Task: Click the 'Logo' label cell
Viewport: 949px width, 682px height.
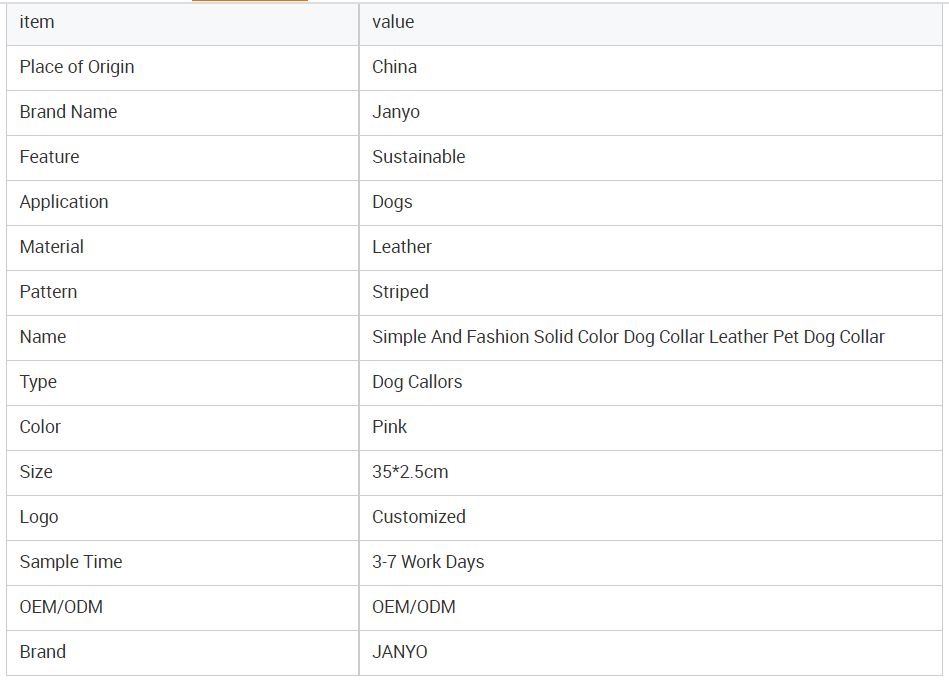Action: point(39,517)
